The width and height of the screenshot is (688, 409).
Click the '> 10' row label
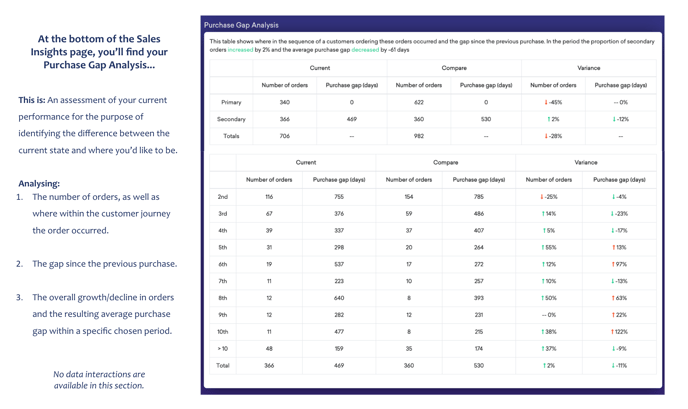point(223,349)
